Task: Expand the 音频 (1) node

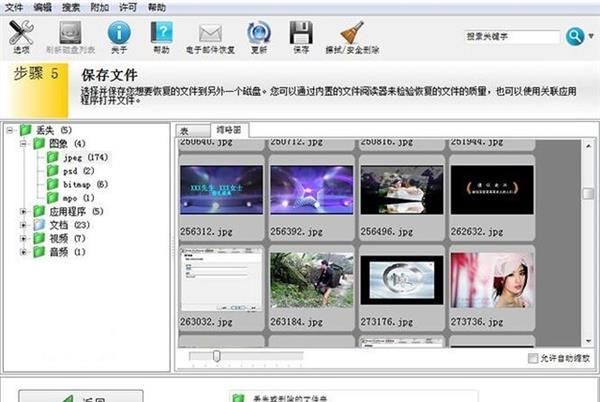Action: click(x=23, y=252)
